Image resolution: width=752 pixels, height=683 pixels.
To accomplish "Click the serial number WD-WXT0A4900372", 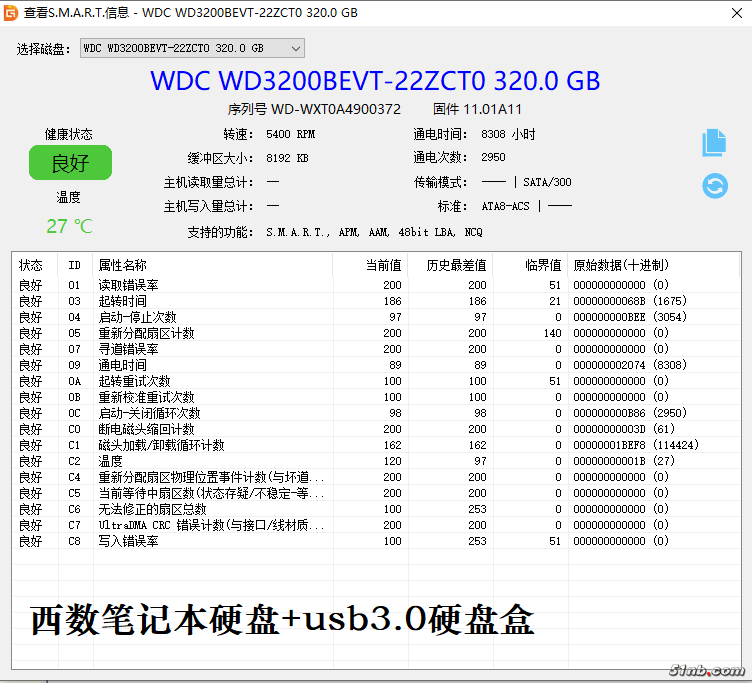I will pyautogui.click(x=336, y=109).
